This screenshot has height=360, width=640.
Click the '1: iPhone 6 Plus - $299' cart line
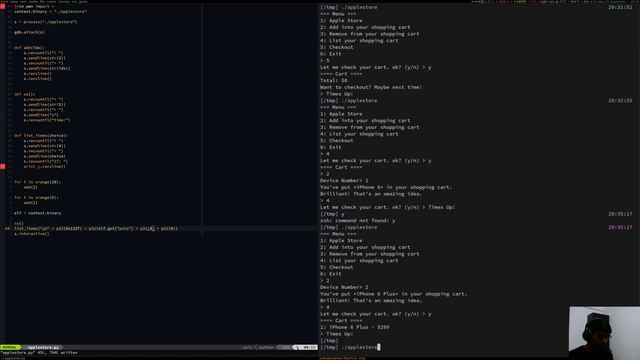pyautogui.click(x=355, y=327)
